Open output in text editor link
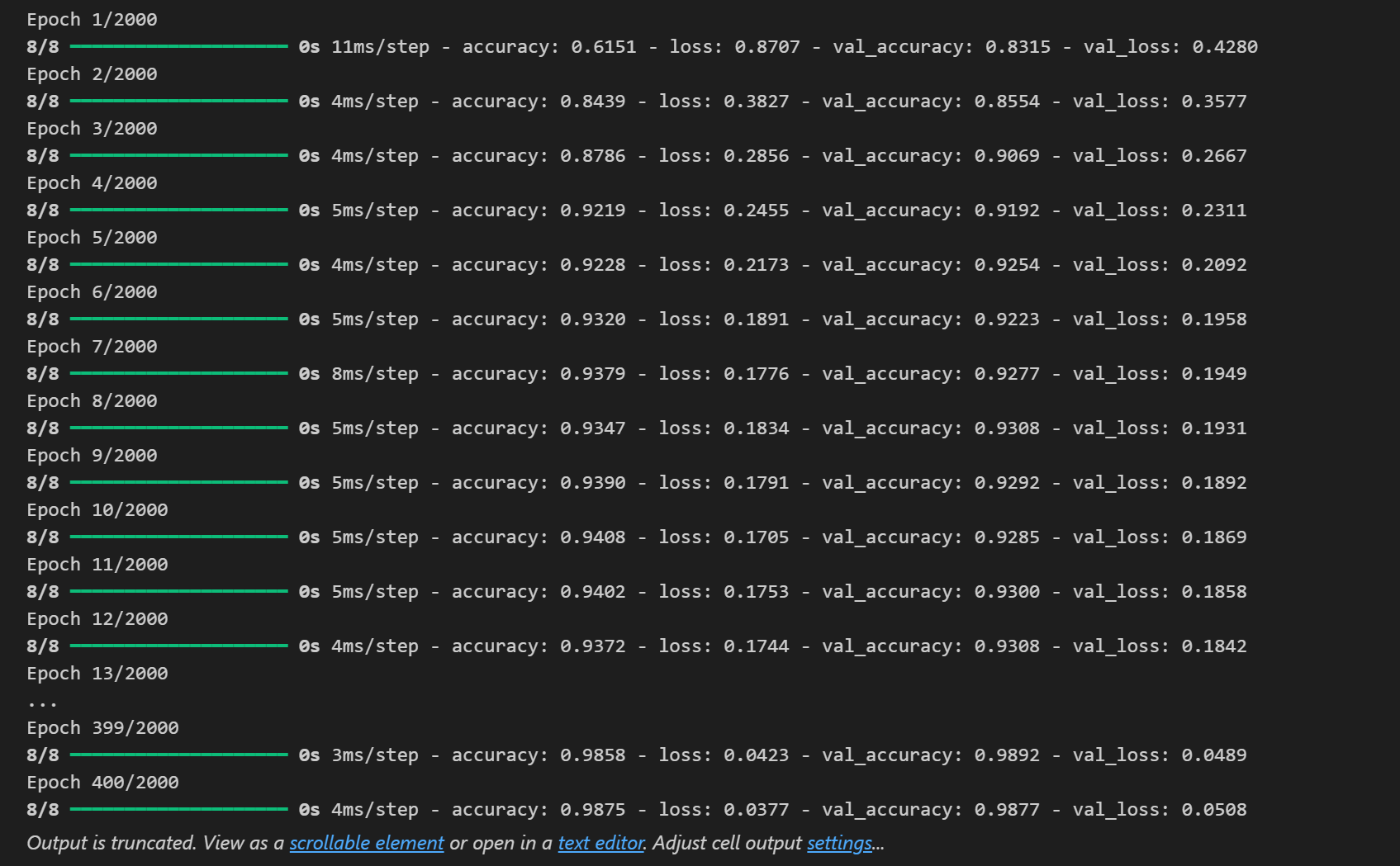Screen dimensions: 1400x866 click(x=601, y=843)
